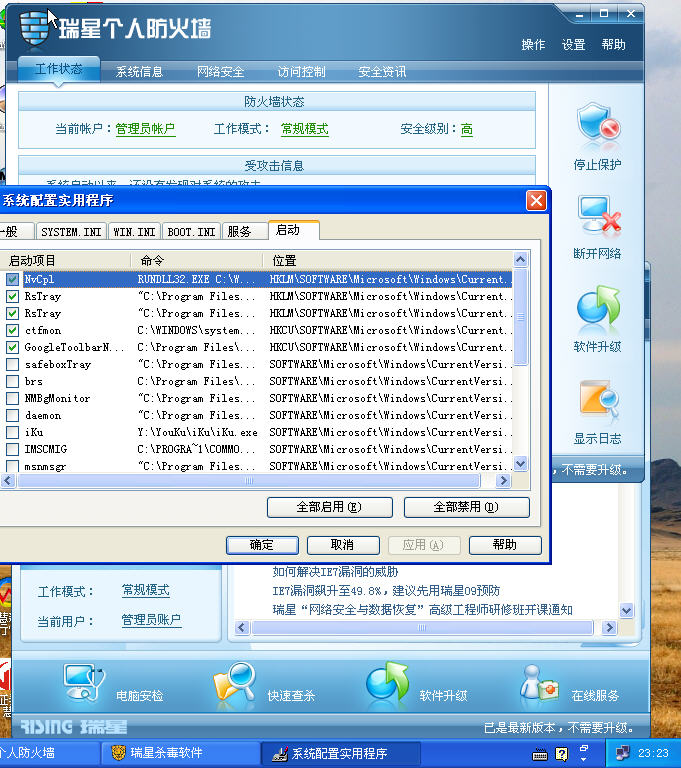Click the 系统配置实用程序 taskbar button
The image size is (681, 768).
[340, 753]
